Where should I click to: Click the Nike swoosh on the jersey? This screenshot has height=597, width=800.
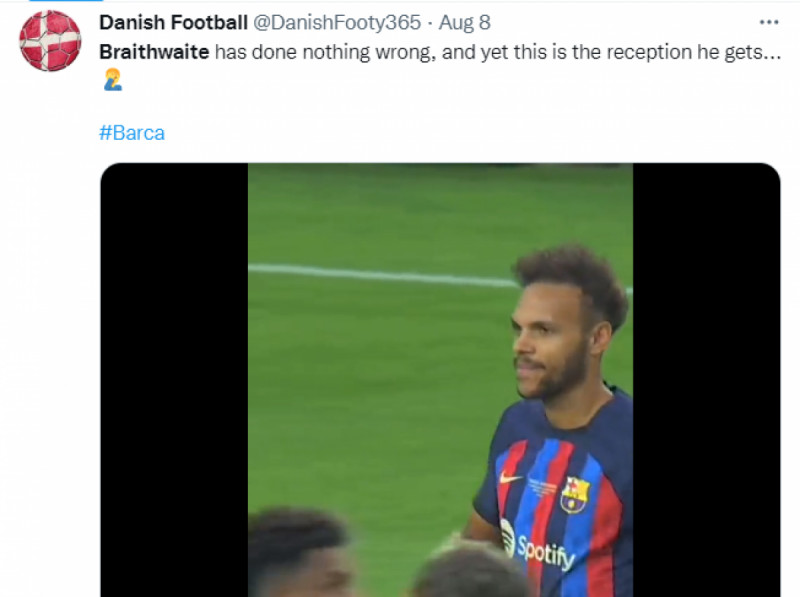[511, 479]
